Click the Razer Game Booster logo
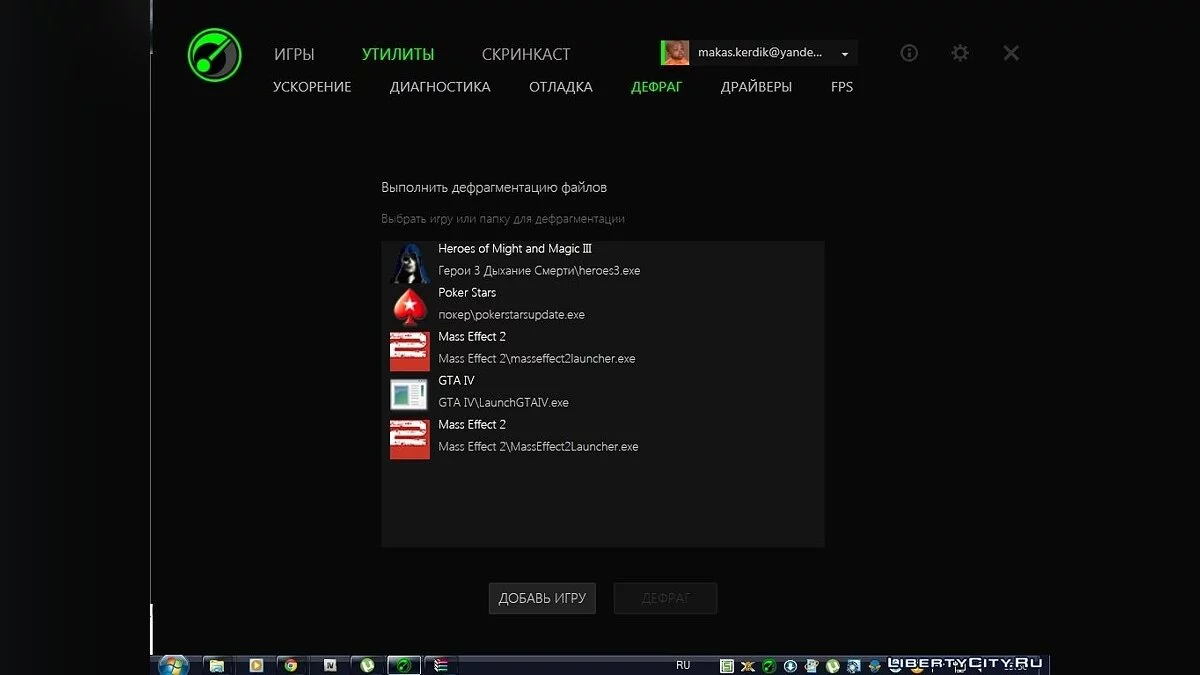Image resolution: width=1200 pixels, height=675 pixels. [213, 54]
